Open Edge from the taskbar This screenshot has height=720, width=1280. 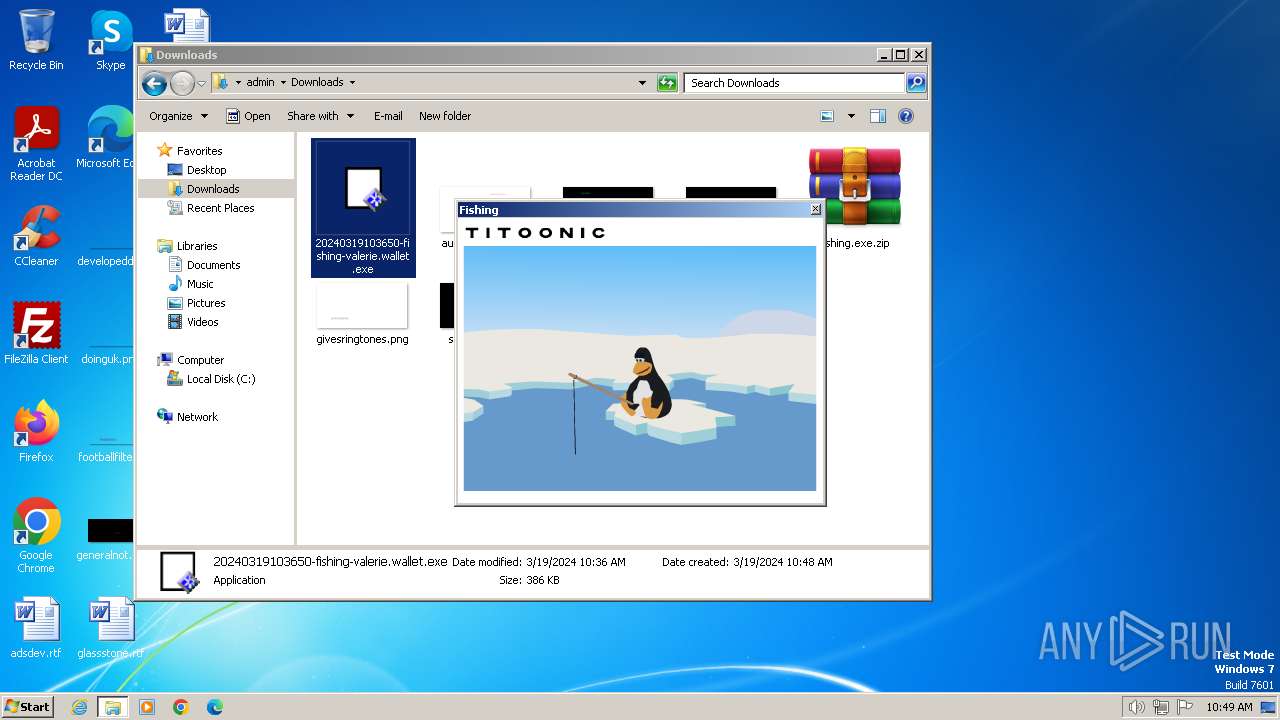point(215,707)
